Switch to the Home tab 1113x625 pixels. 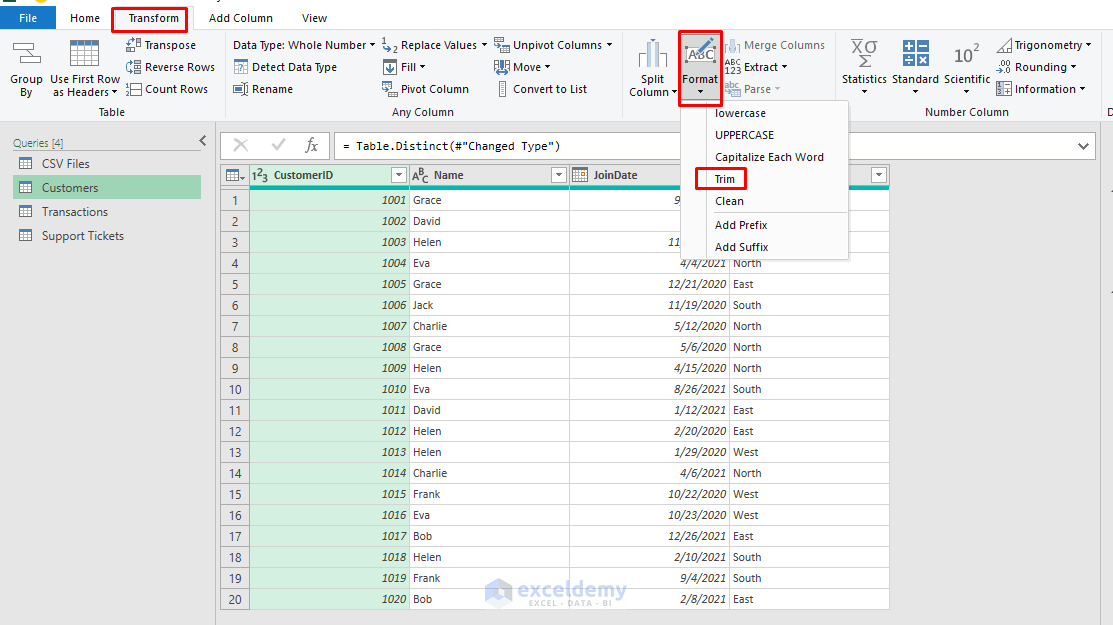click(x=85, y=18)
